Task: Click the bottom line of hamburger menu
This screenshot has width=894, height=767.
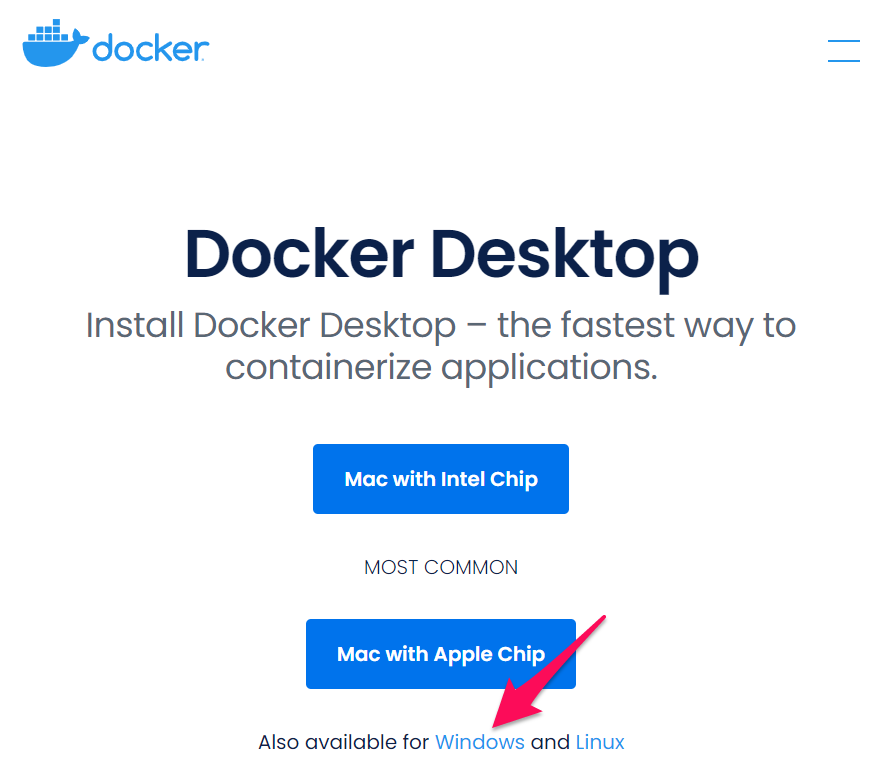Action: point(844,60)
